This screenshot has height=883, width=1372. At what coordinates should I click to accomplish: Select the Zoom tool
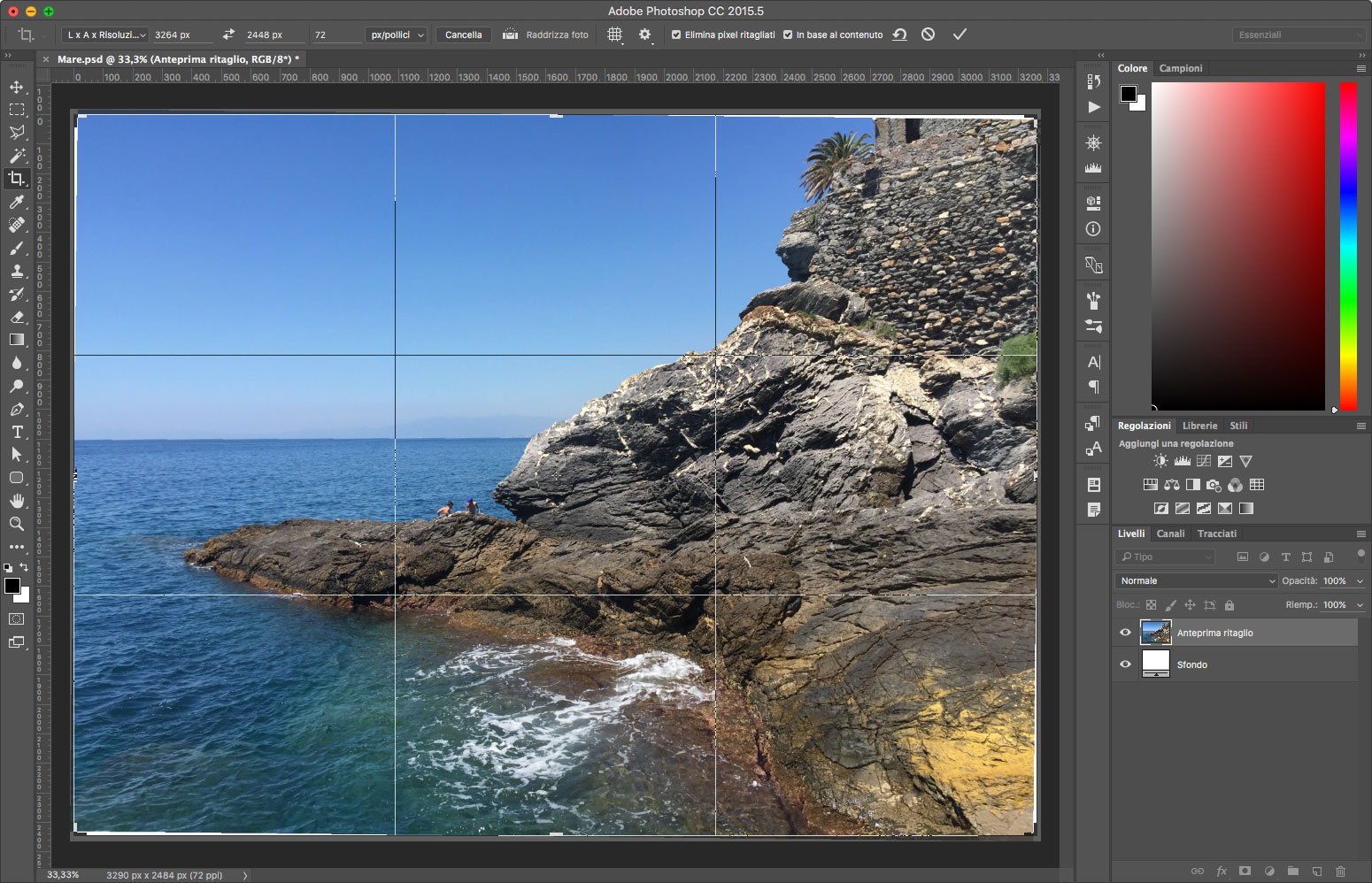coord(17,524)
